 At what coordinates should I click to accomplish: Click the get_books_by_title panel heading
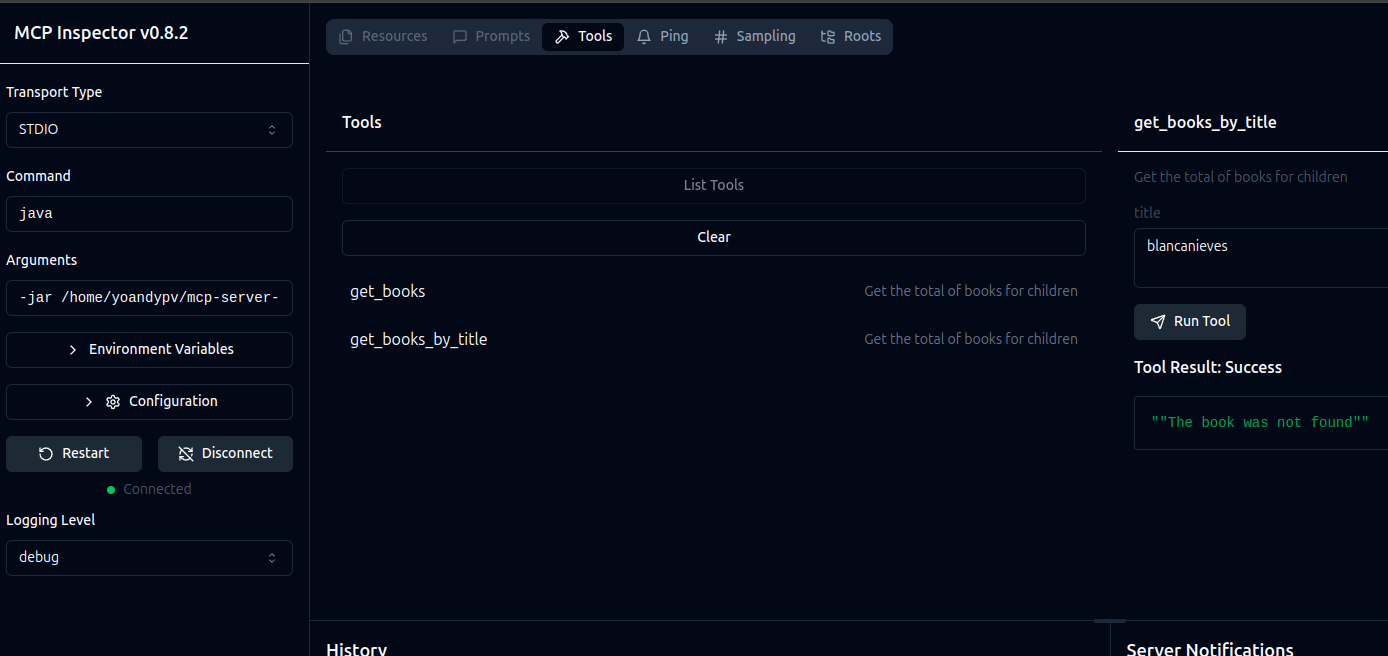pos(1205,123)
